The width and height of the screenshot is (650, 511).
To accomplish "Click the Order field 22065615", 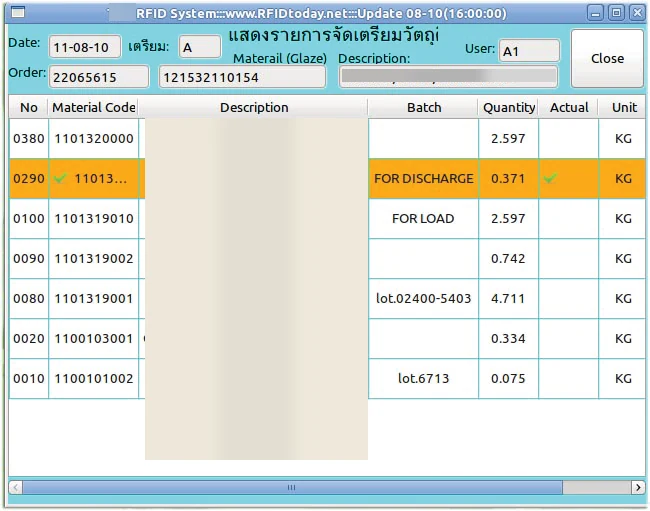I will coord(99,77).
